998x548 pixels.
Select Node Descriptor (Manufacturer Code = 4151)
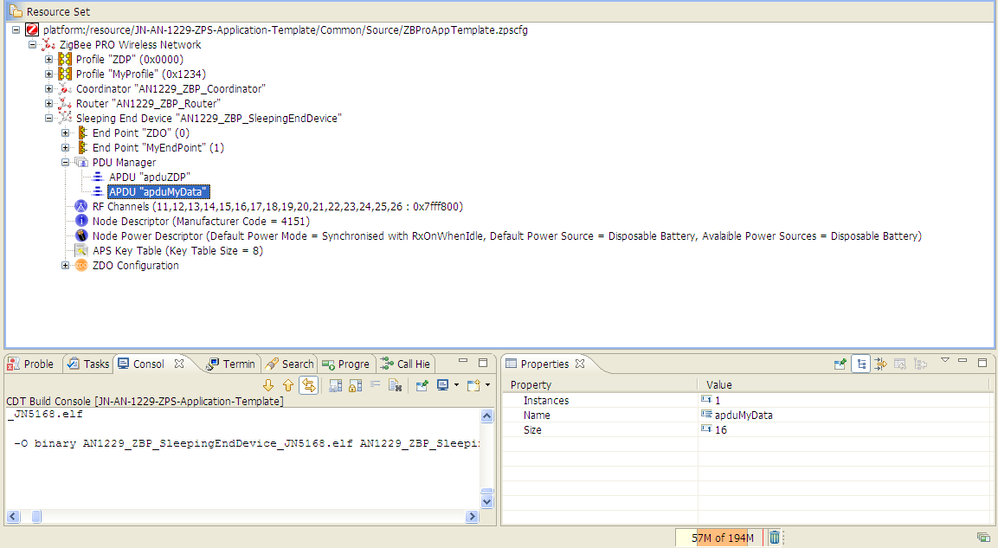pyautogui.click(x=201, y=221)
